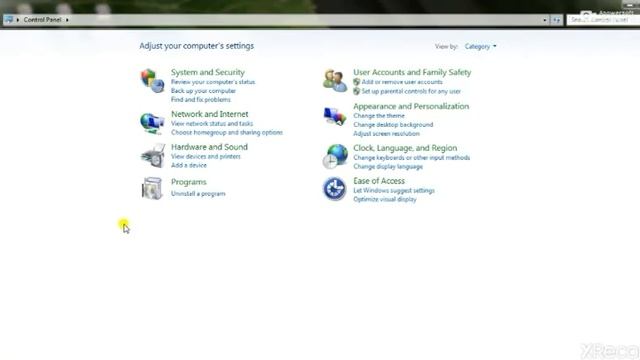640x360 pixels.
Task: Open the address bar history dropdown arrow
Action: tap(544, 20)
